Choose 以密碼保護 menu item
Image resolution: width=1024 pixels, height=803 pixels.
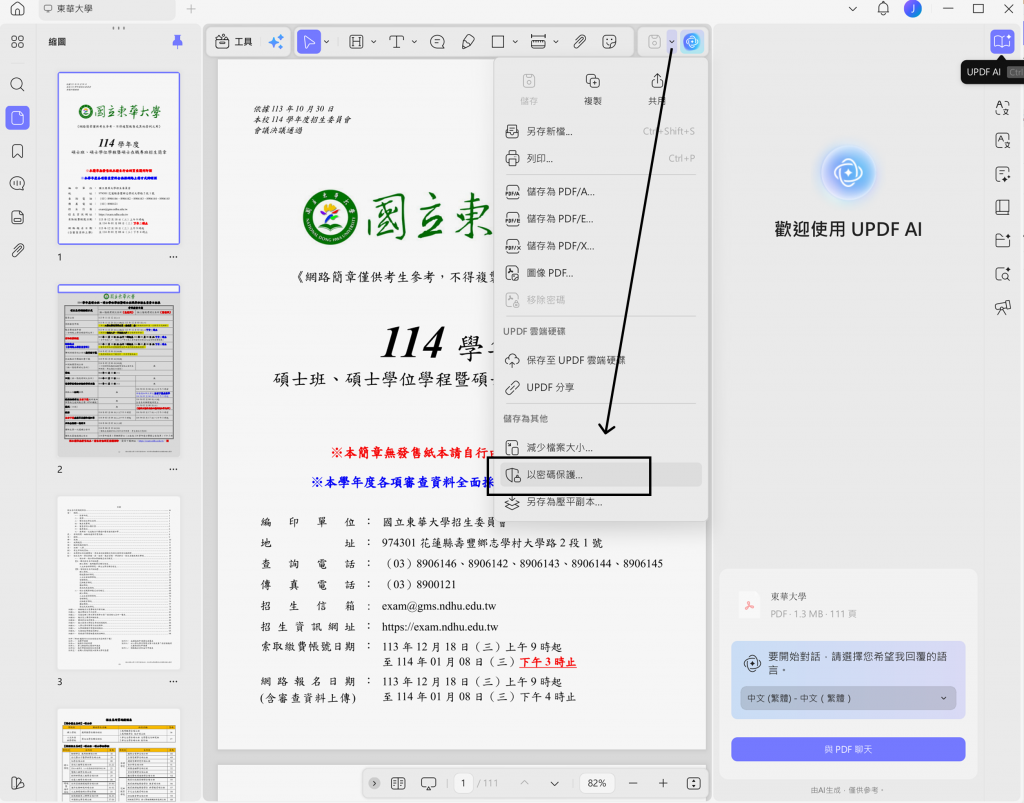point(600,475)
